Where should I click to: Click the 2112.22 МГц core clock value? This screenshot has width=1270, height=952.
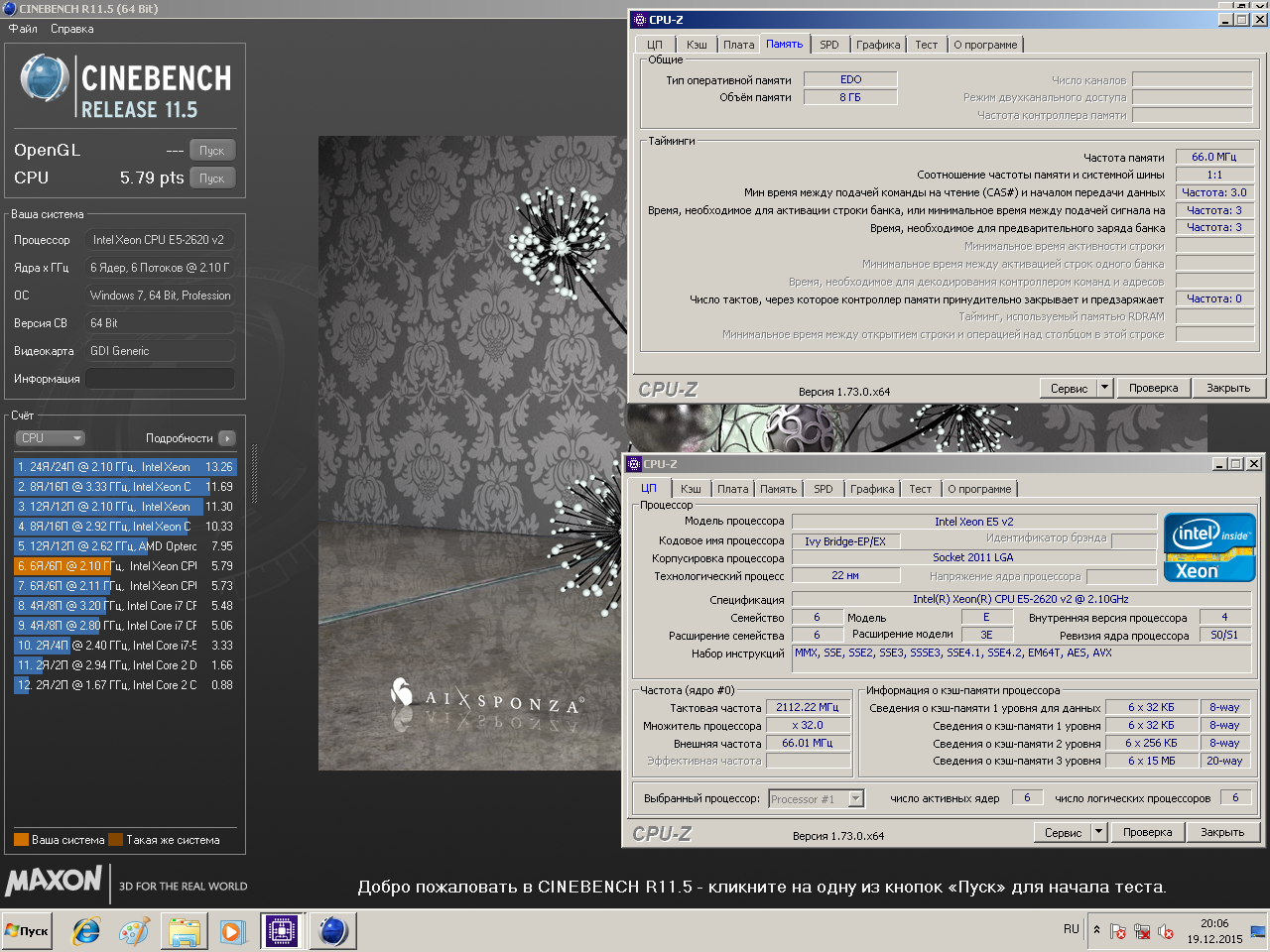pos(808,707)
